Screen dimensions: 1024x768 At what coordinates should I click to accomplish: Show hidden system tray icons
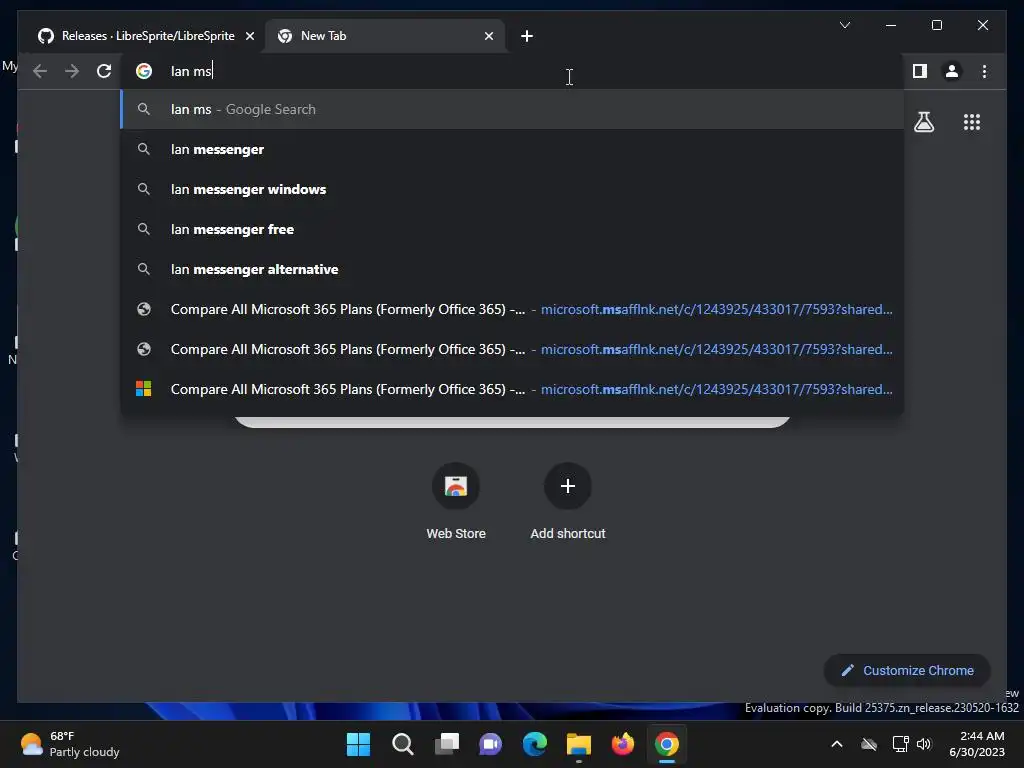pyautogui.click(x=837, y=744)
